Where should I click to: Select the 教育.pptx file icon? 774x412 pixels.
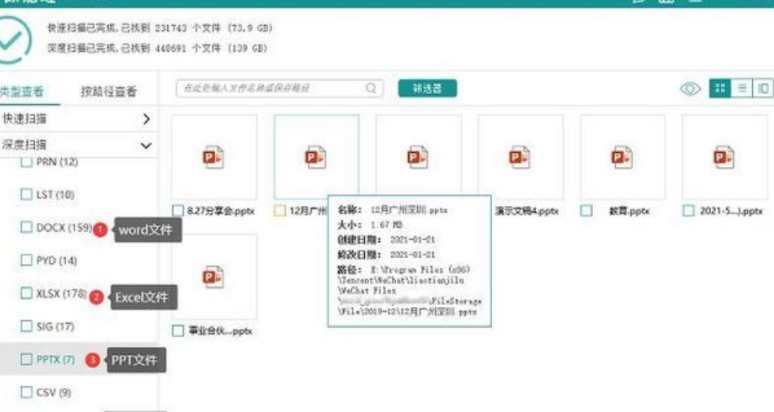tap(622, 157)
